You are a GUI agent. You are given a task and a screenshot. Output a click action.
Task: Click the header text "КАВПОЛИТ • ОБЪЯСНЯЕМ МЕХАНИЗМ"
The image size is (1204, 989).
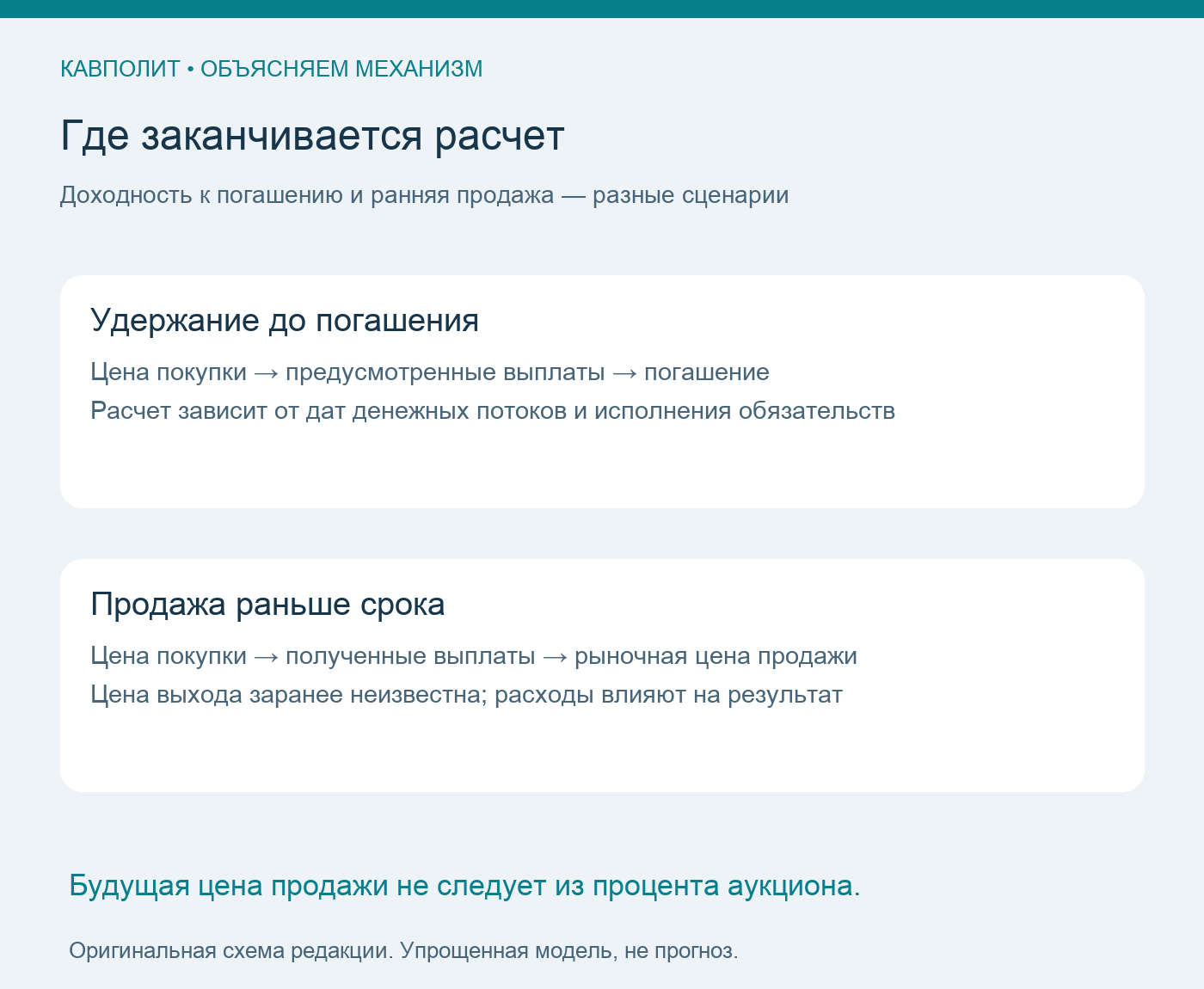[271, 69]
